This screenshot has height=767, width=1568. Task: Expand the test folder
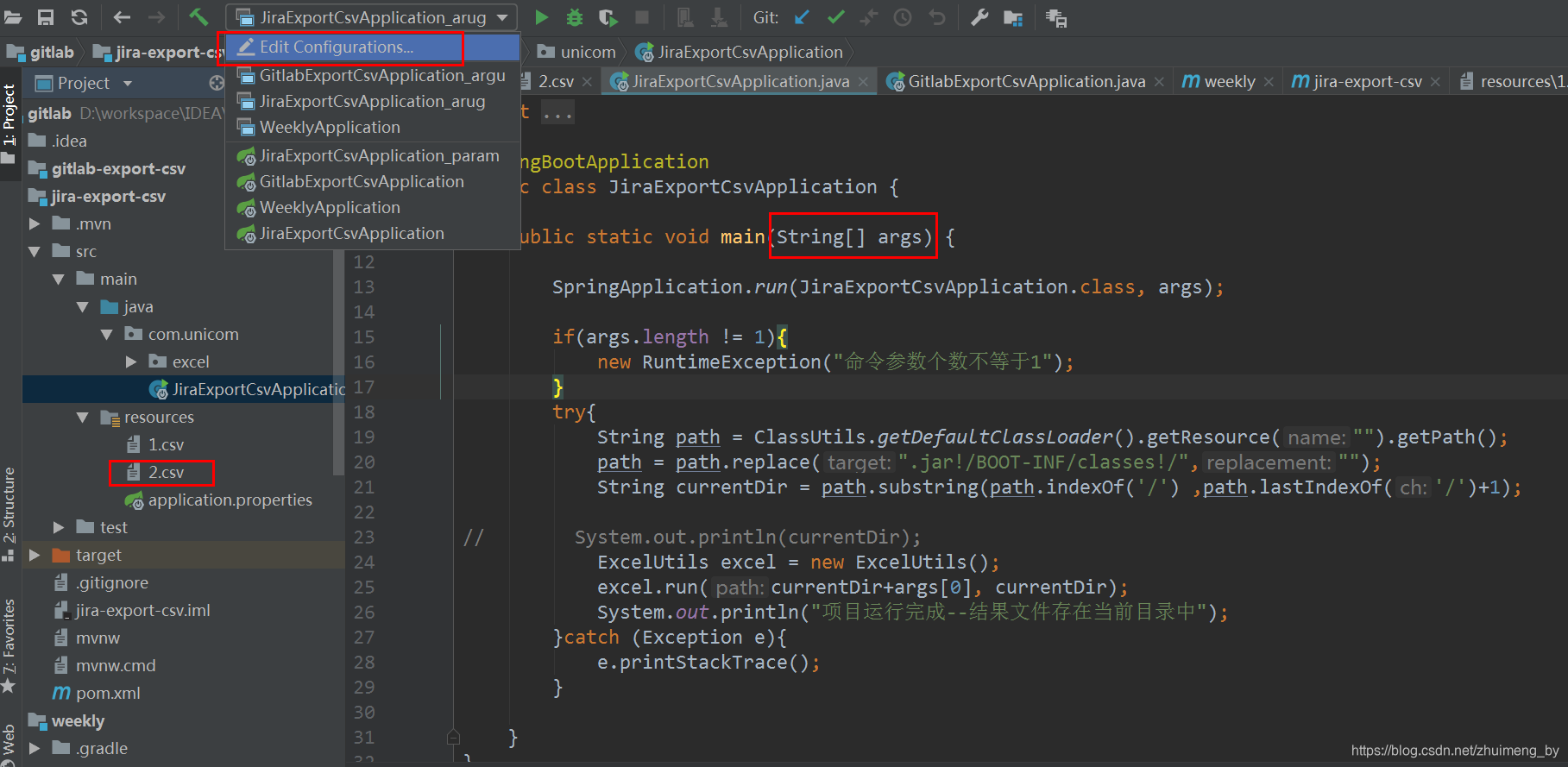(59, 527)
